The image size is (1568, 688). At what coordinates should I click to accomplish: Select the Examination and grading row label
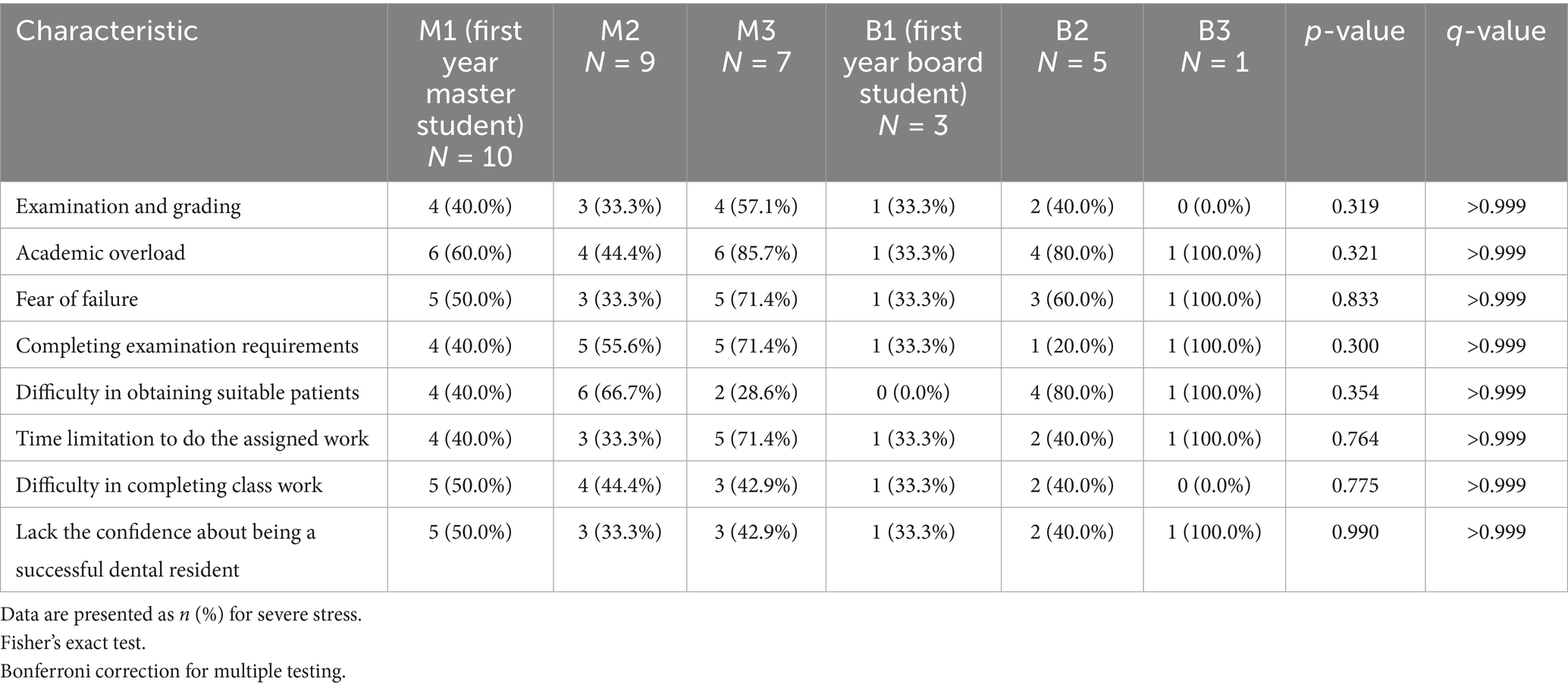128,206
